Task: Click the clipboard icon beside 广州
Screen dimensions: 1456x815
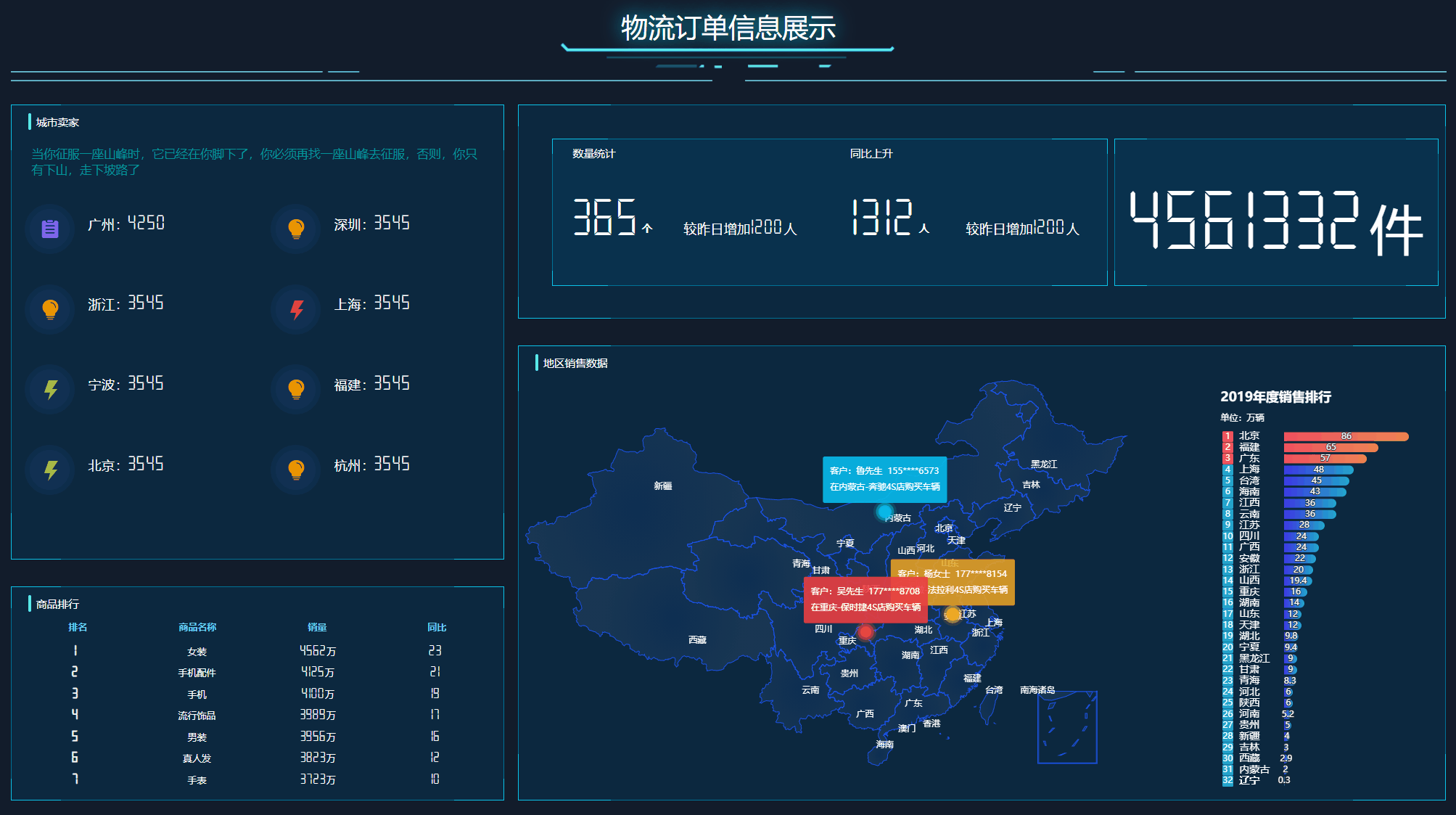Action: pyautogui.click(x=49, y=229)
